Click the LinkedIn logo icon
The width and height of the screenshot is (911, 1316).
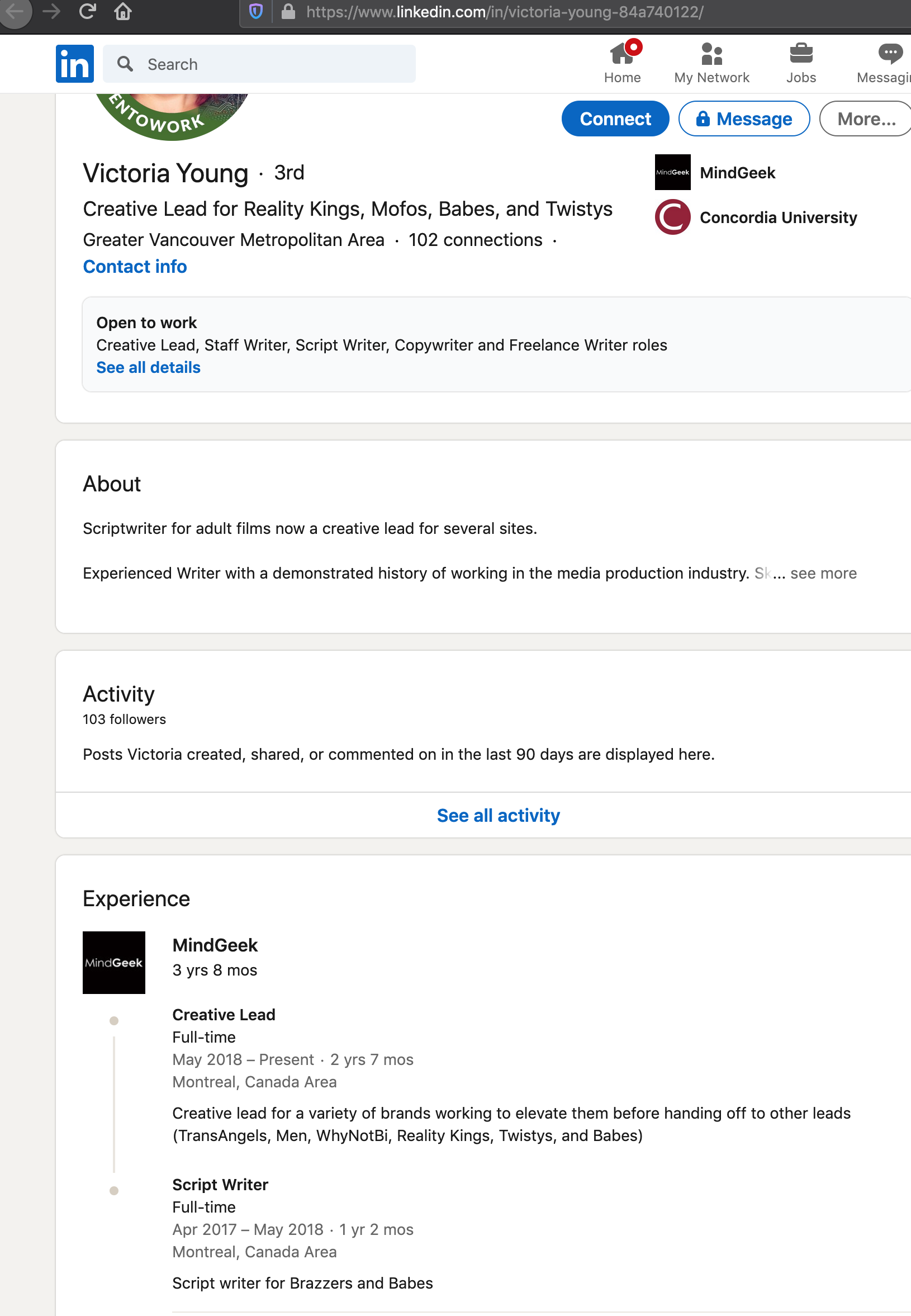[75, 63]
